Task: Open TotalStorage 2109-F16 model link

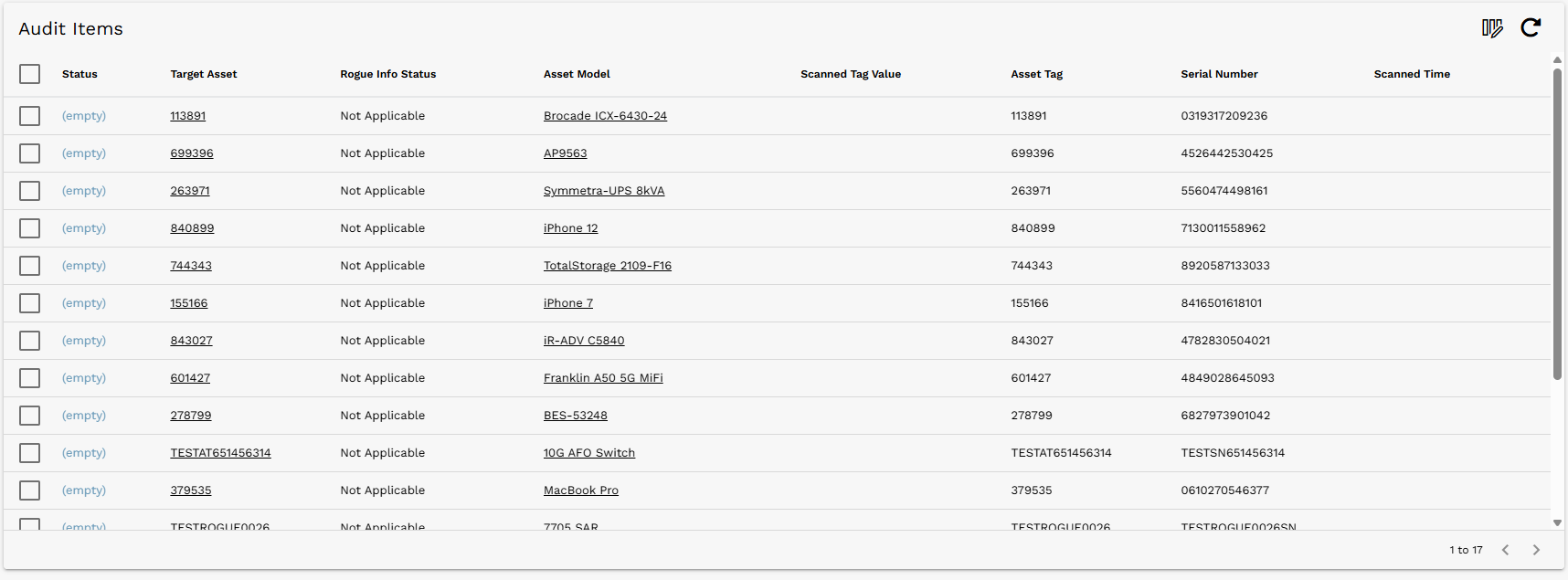Action: (608, 266)
